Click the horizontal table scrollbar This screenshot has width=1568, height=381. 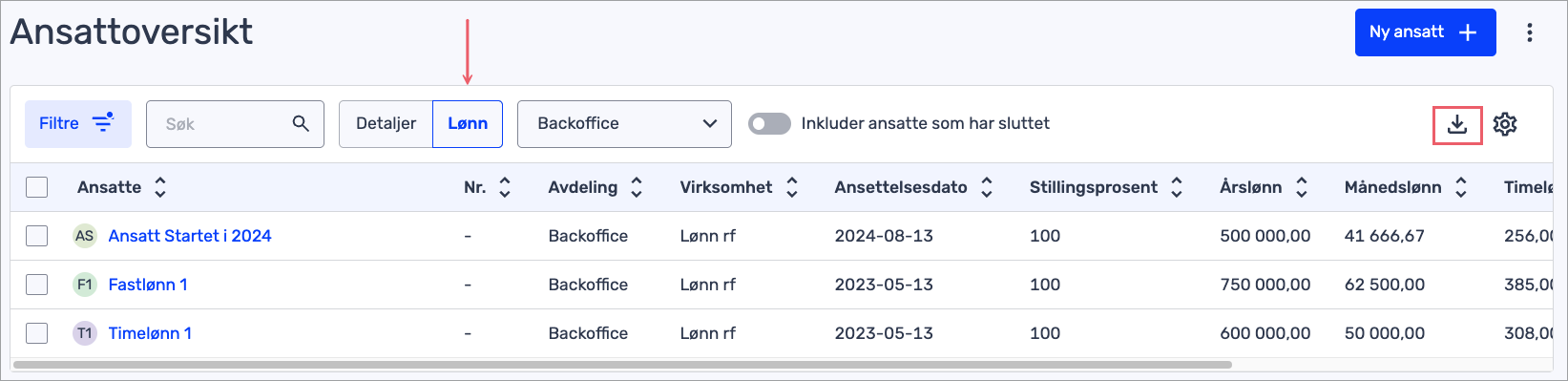622,365
